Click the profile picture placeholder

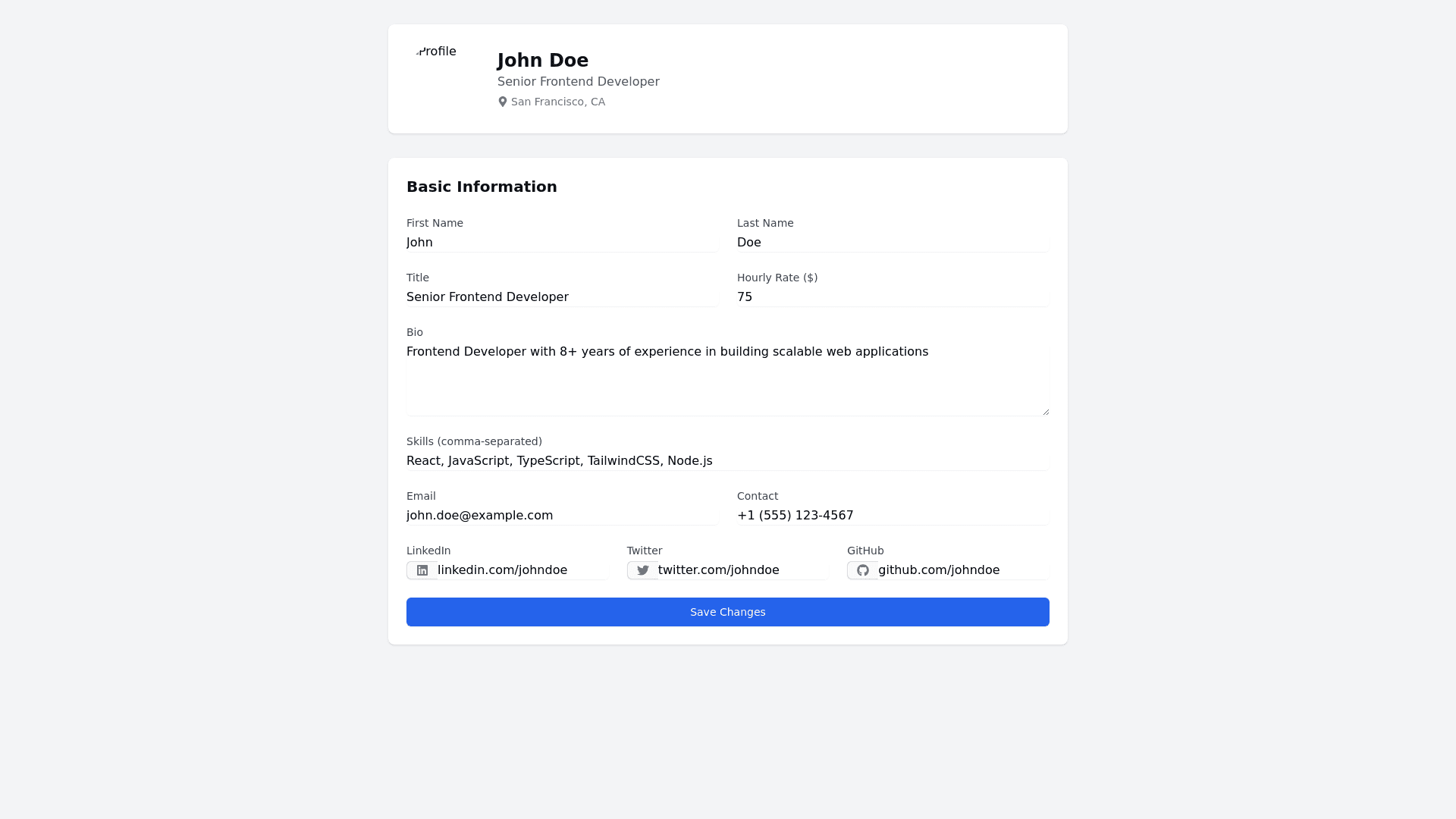click(x=437, y=52)
